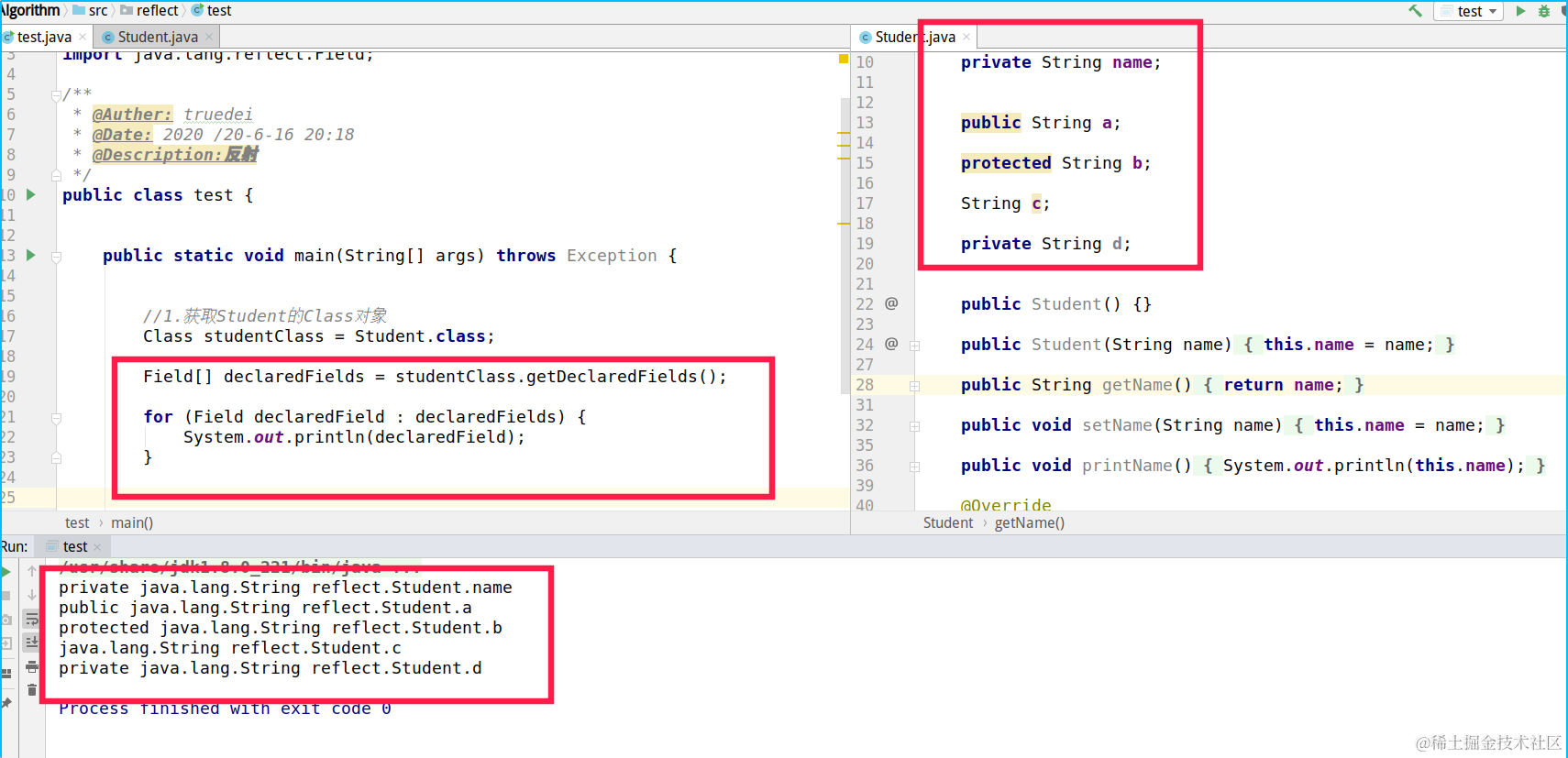This screenshot has width=1568, height=758.
Task: Open the test run configuration dropdown
Action: [1470, 11]
